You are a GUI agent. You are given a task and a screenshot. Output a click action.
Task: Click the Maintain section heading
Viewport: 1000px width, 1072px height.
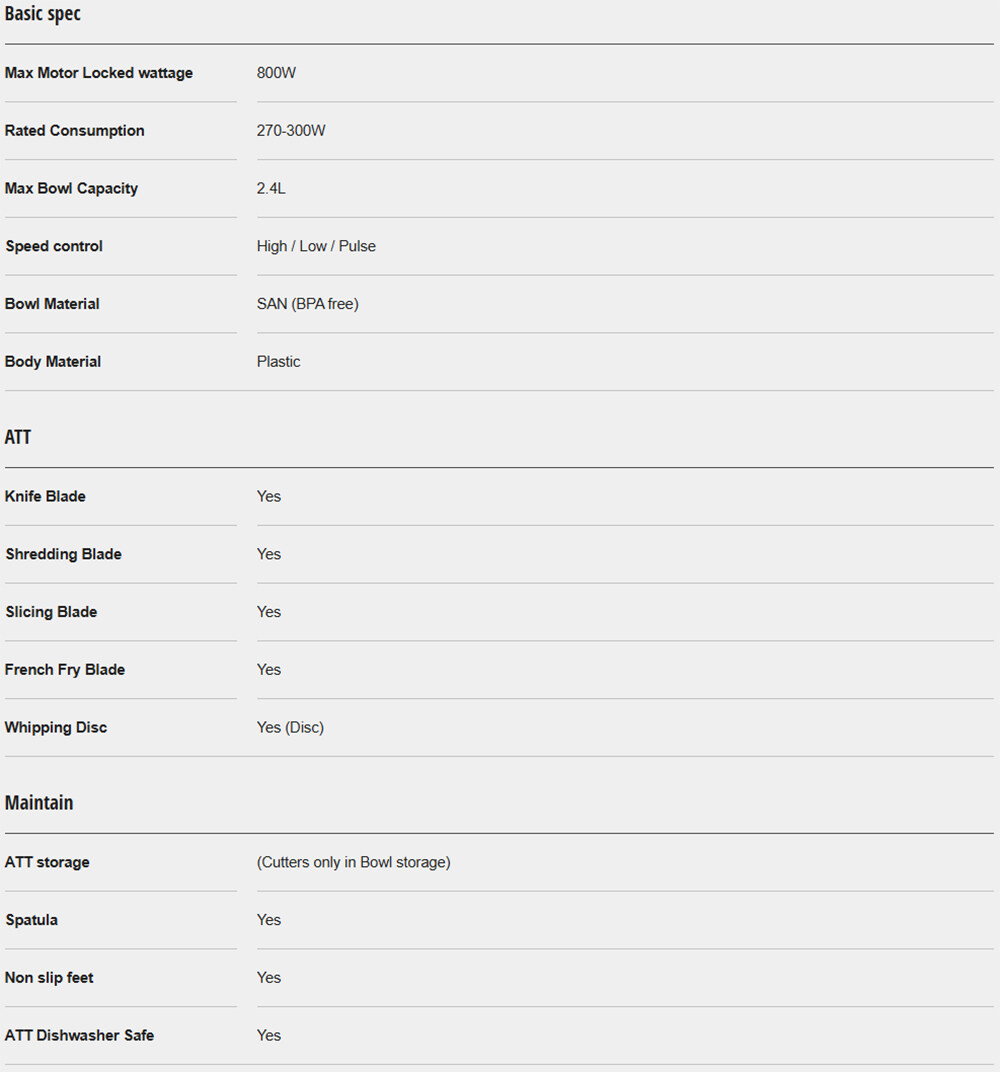pyautogui.click(x=39, y=803)
